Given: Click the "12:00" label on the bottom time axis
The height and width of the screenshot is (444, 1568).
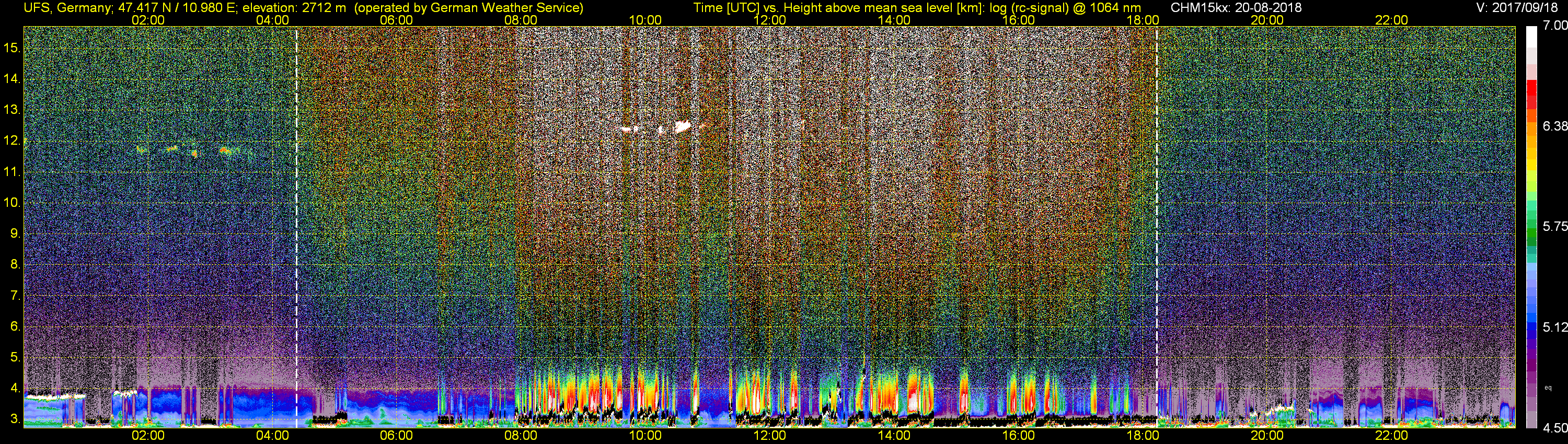Looking at the screenshot, I should pos(769,436).
